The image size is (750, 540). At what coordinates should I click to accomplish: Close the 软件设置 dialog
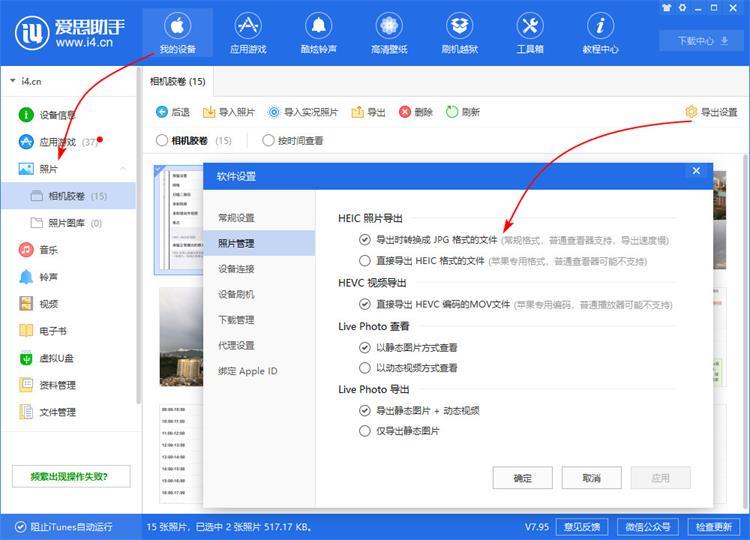(x=696, y=171)
